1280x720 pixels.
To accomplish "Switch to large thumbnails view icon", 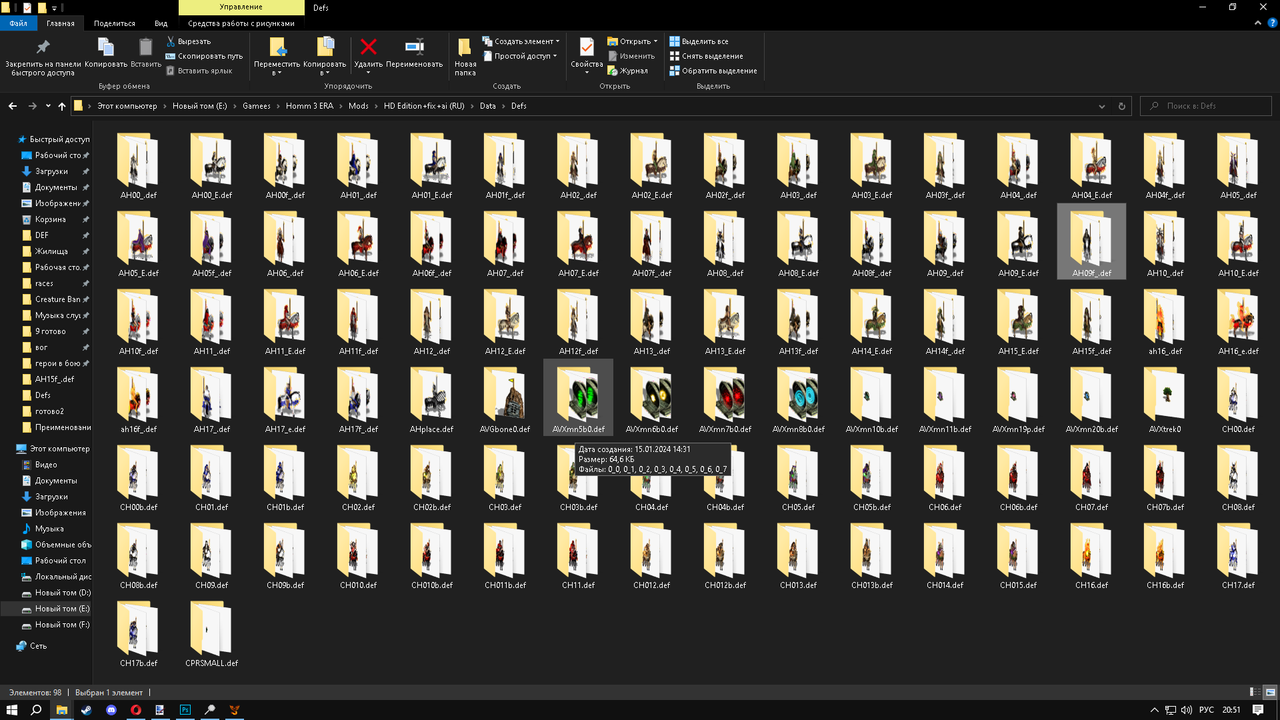I will [x=1268, y=692].
